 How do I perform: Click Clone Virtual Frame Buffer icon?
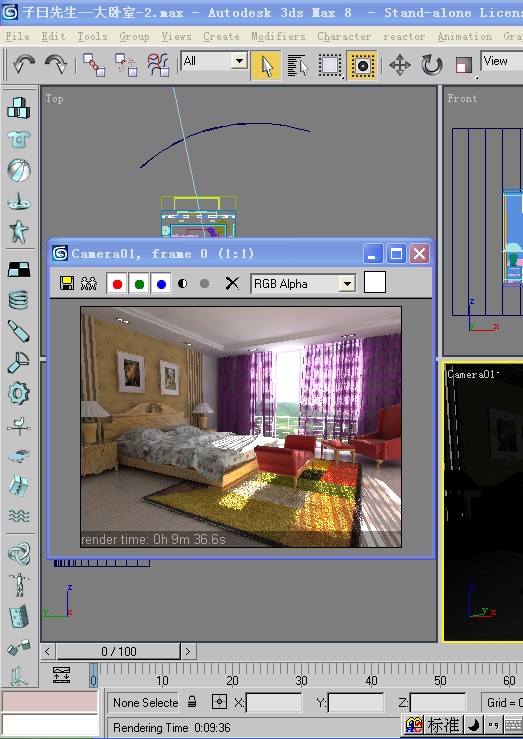(89, 283)
